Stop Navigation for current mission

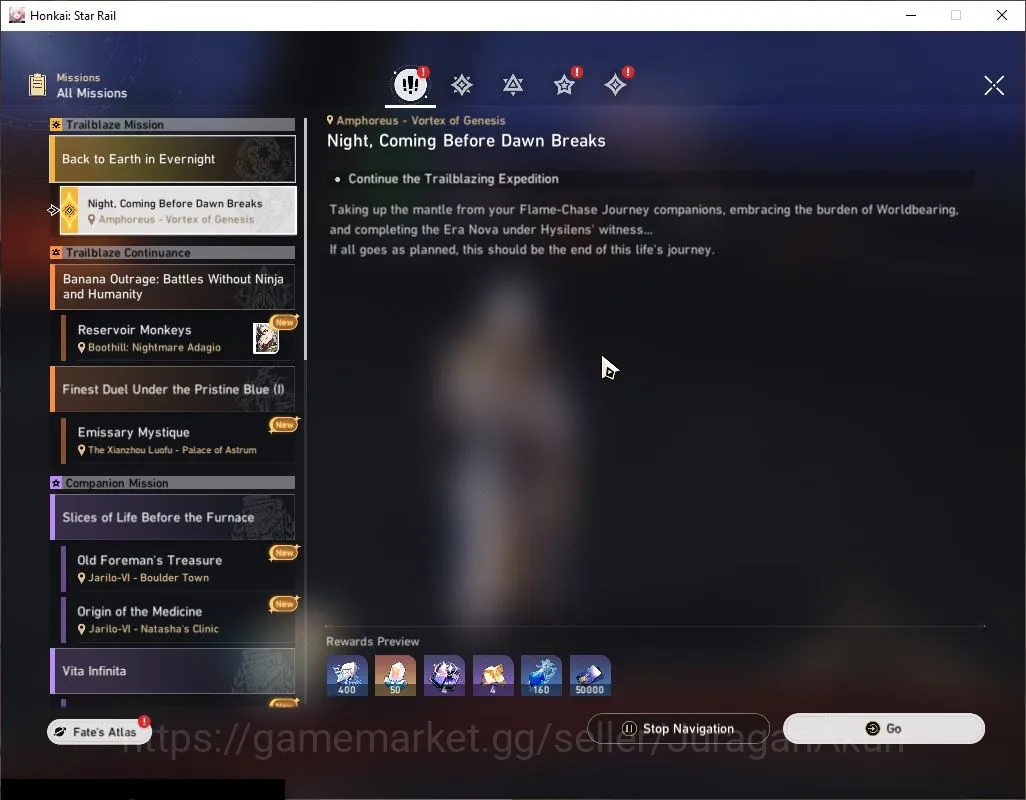click(678, 729)
